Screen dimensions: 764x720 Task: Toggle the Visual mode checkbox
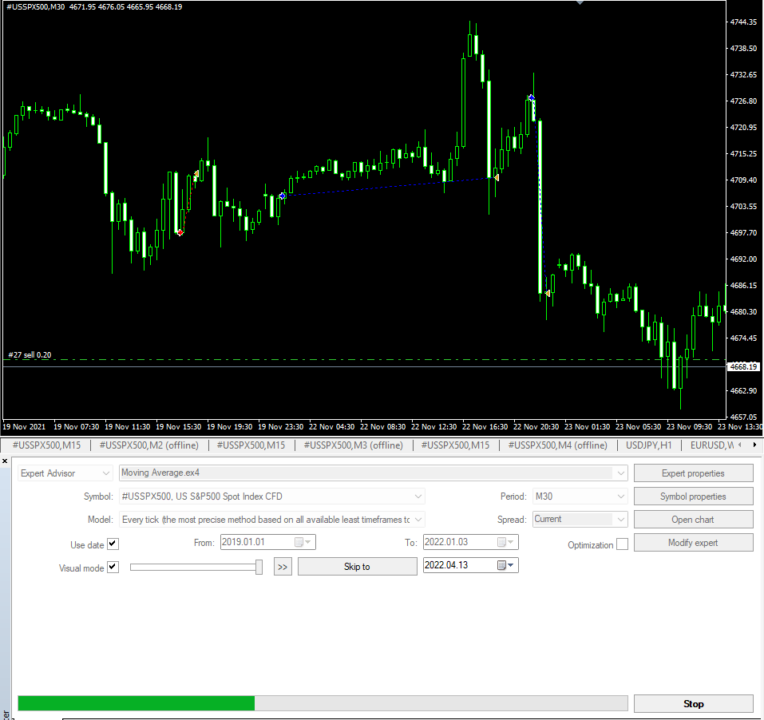(x=113, y=567)
